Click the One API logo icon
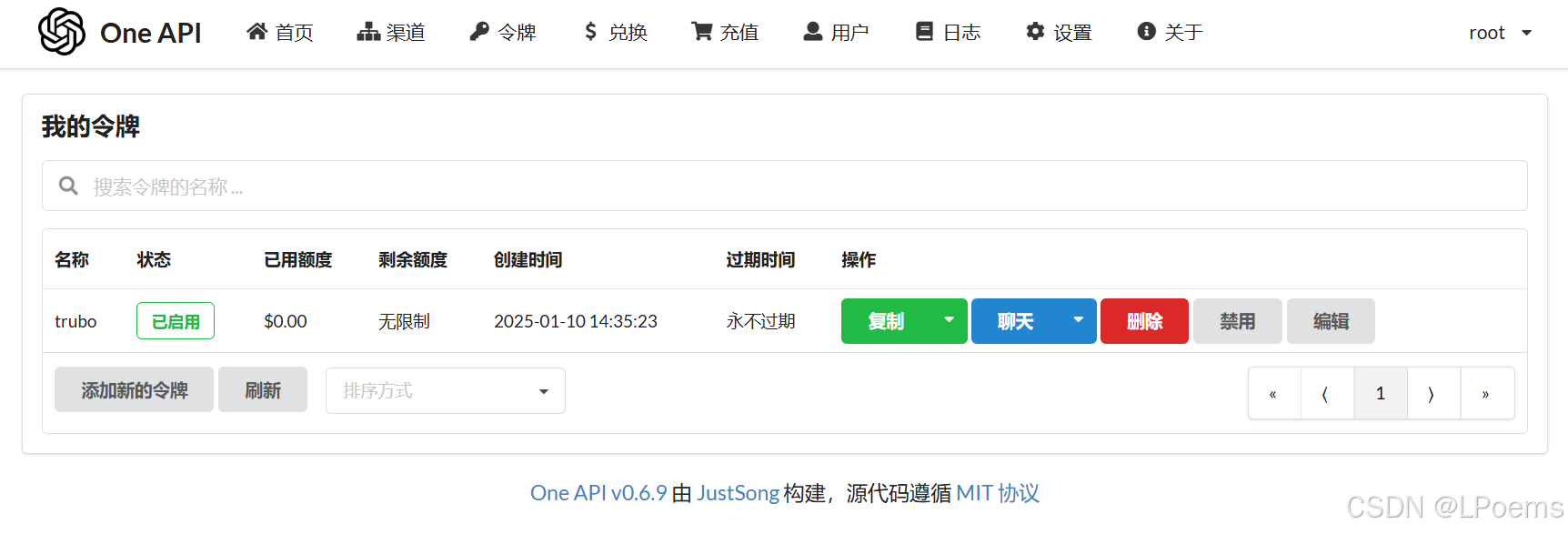The width and height of the screenshot is (1568, 534). (62, 32)
